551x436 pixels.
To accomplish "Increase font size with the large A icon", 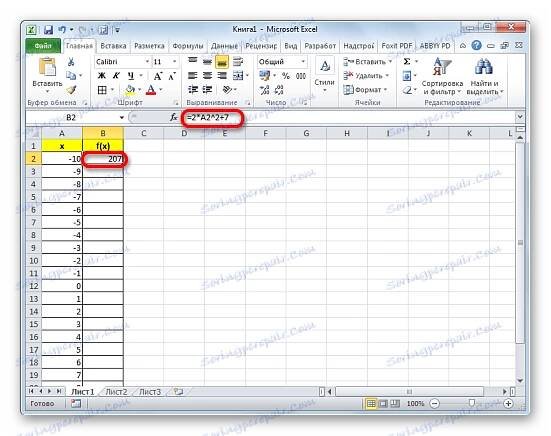I will click(x=158, y=76).
